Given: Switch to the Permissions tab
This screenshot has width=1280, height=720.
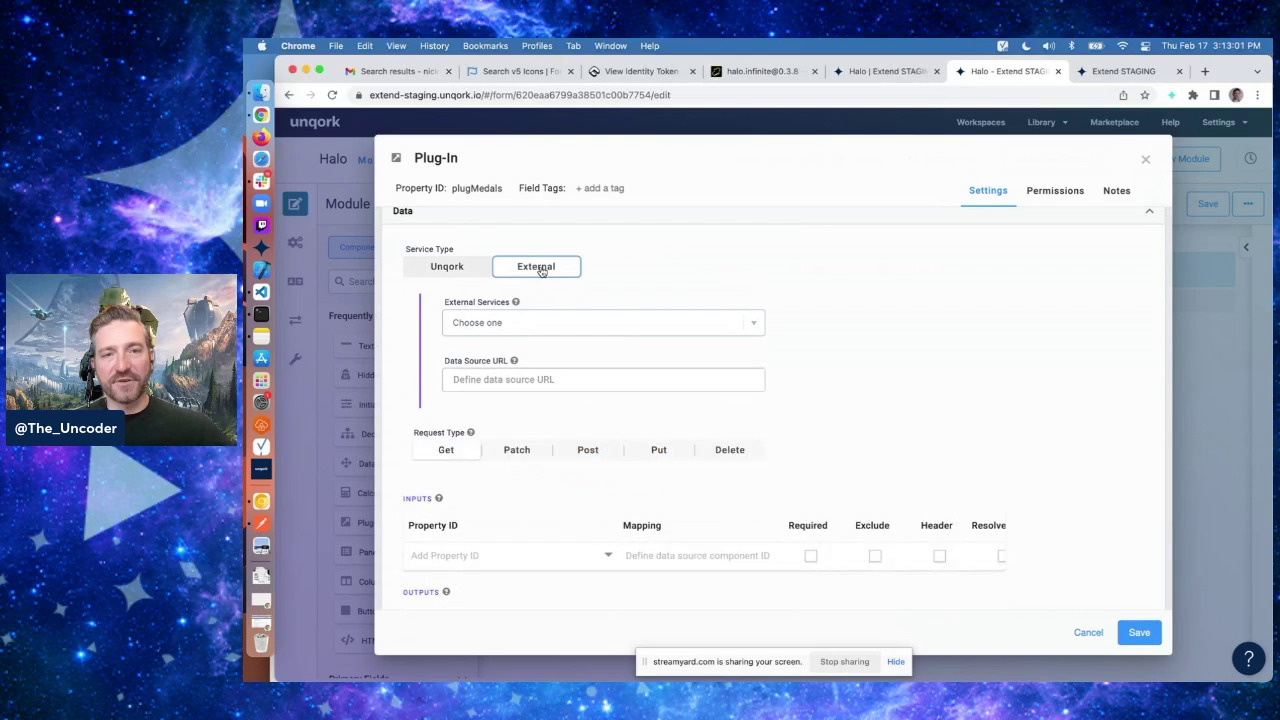Looking at the screenshot, I should pyautogui.click(x=1055, y=191).
